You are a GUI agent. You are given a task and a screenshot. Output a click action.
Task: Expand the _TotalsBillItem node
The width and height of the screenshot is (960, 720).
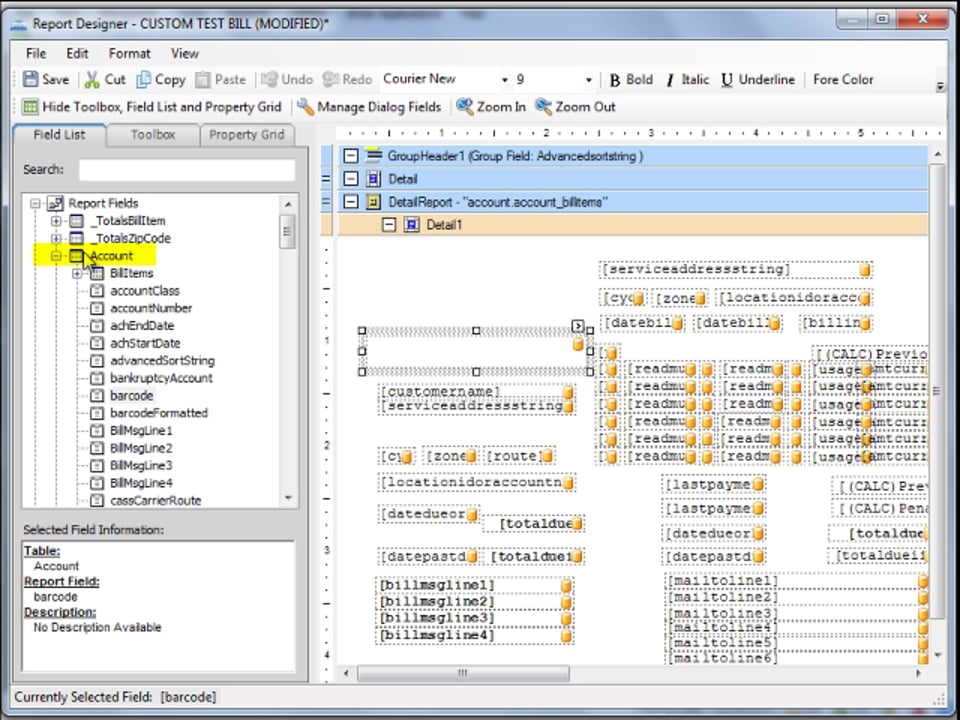56,221
